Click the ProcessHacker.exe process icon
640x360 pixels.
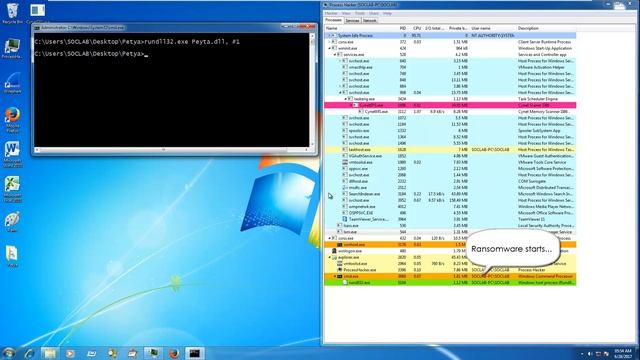[x=340, y=270]
